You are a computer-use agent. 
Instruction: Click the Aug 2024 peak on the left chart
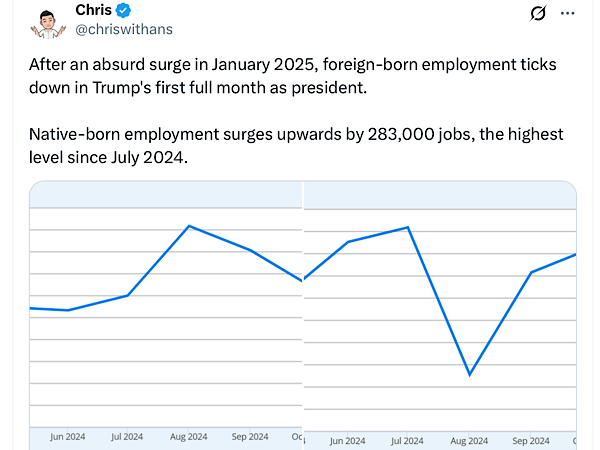[x=189, y=226]
